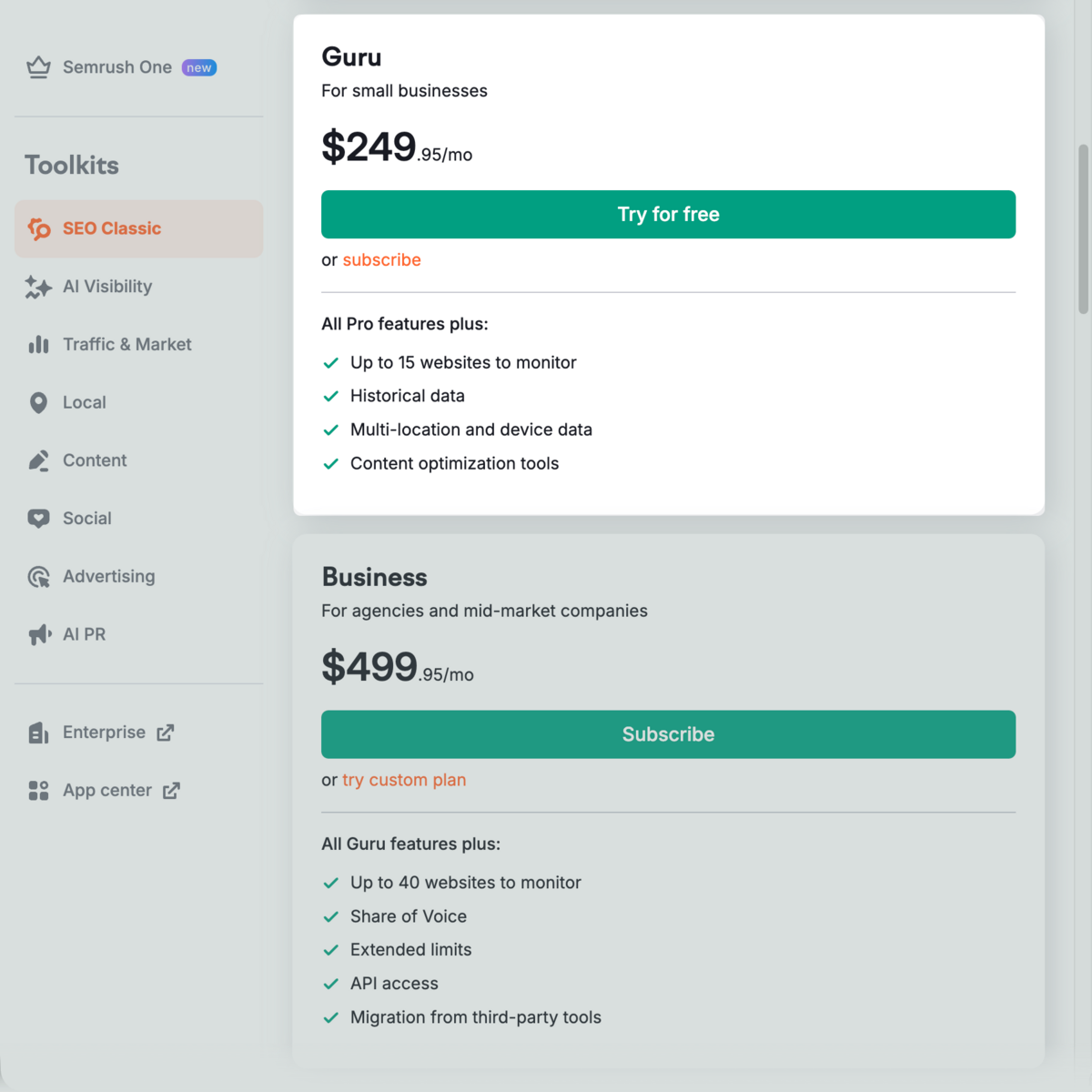Viewport: 1092px width, 1092px height.
Task: Click the new badge beside Semrush One
Action: [198, 66]
